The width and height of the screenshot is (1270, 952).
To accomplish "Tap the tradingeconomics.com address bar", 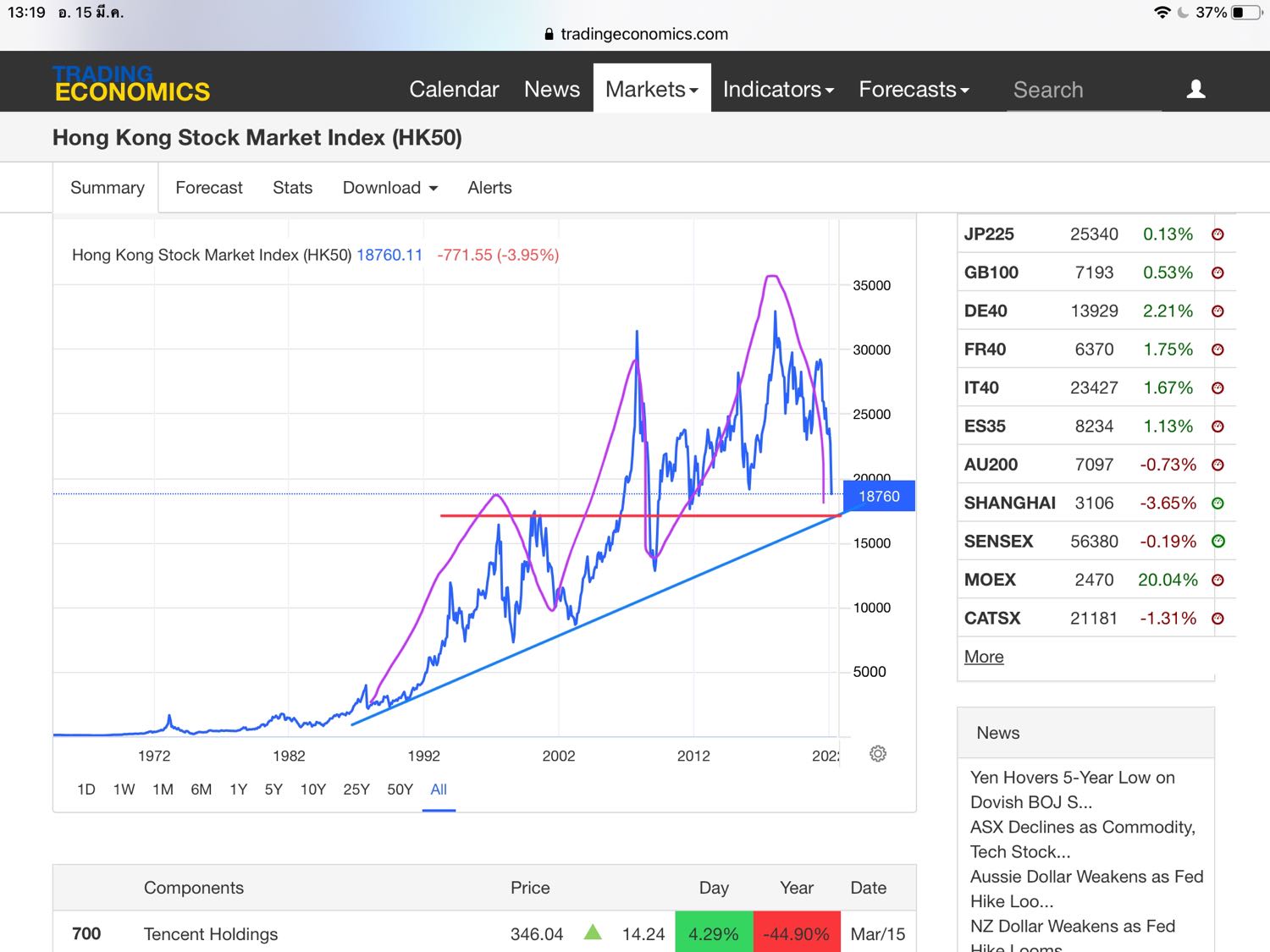I will [636, 34].
